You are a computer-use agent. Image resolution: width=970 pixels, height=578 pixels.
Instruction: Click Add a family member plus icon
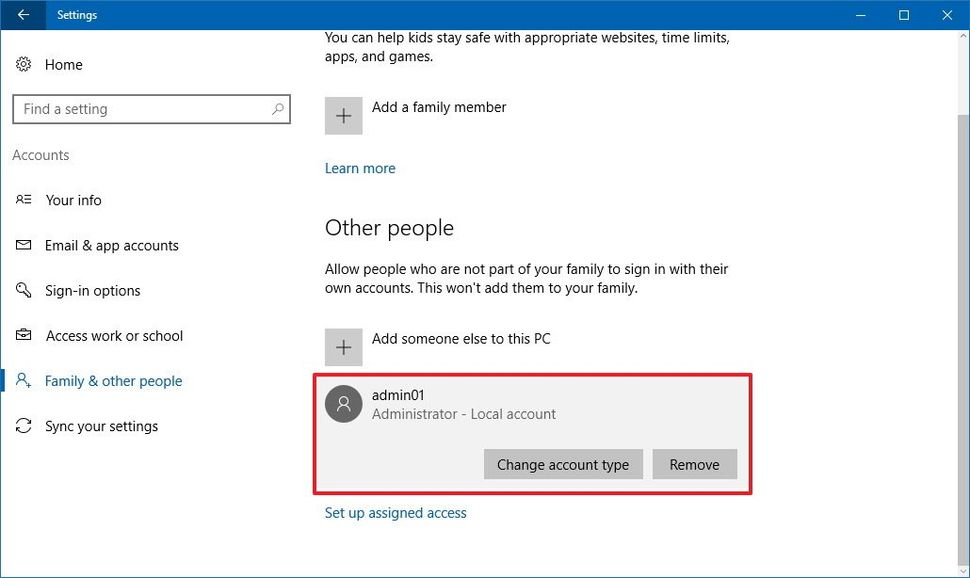(343, 115)
